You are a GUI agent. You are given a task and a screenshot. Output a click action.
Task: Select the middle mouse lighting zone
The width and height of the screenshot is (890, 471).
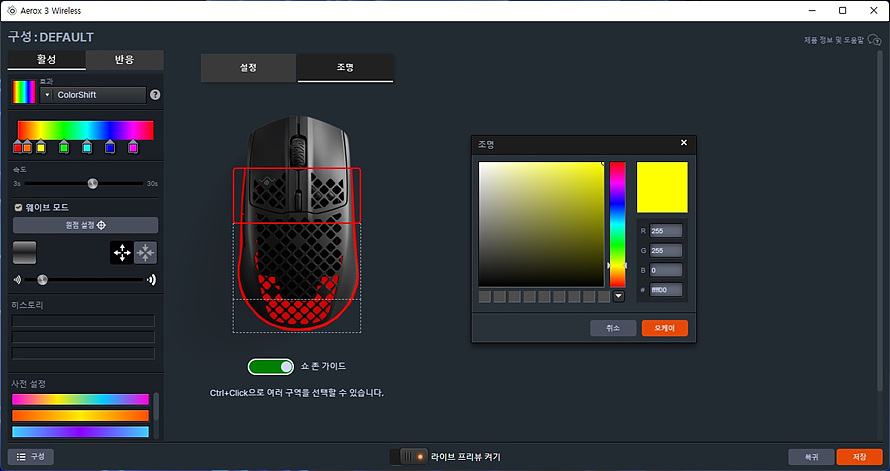coord(297,261)
